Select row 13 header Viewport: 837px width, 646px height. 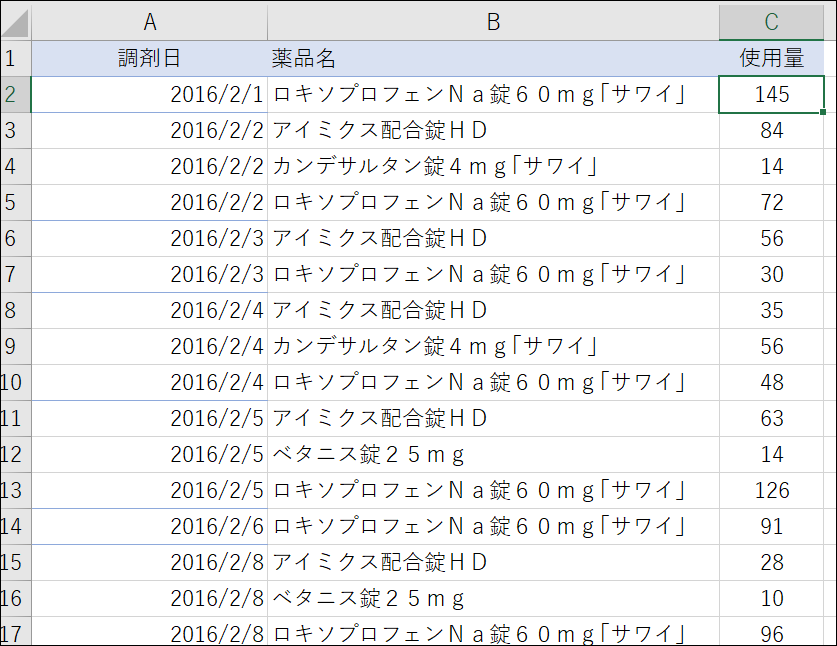[15, 491]
